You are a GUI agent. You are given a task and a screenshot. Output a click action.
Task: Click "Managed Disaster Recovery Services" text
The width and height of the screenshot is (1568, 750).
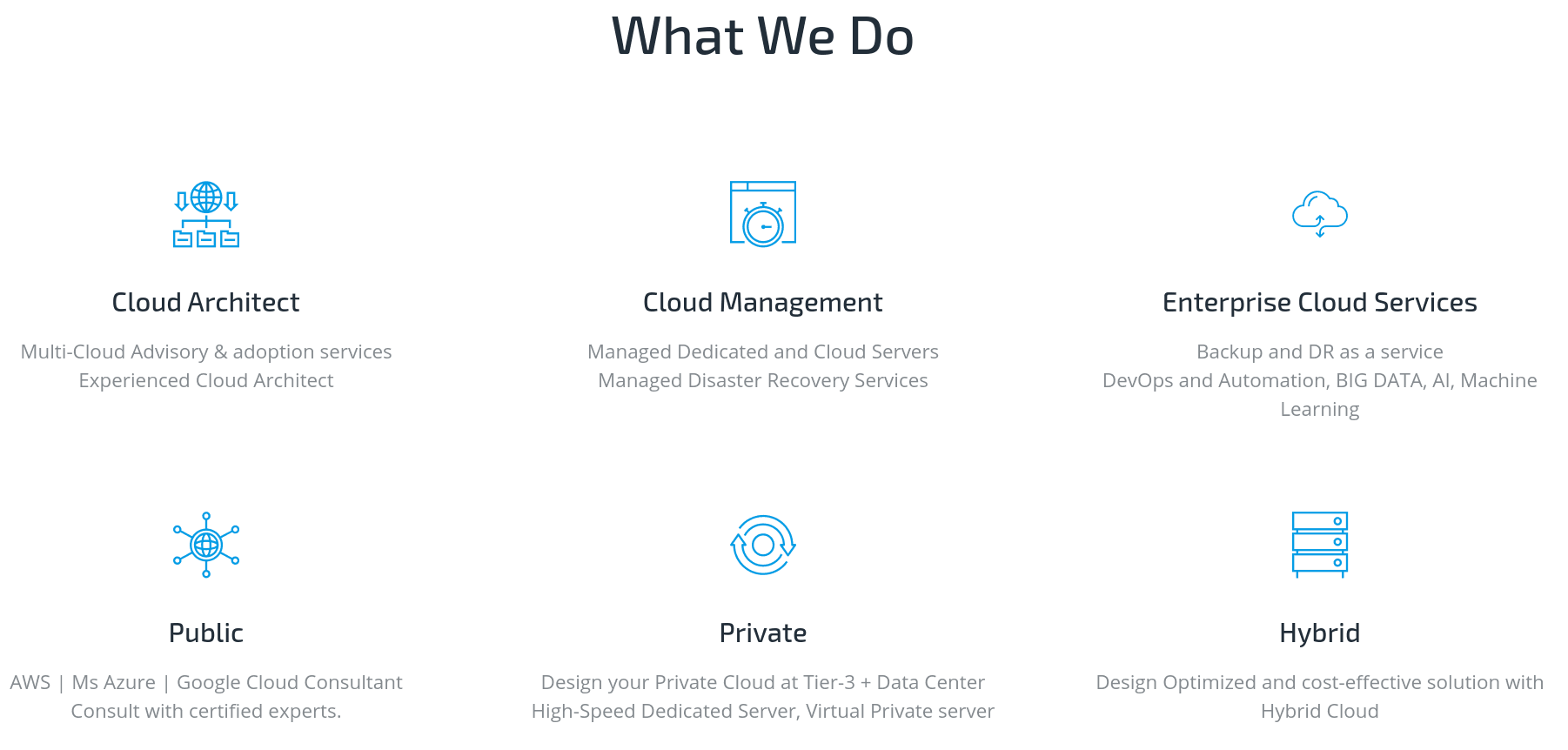coord(763,380)
